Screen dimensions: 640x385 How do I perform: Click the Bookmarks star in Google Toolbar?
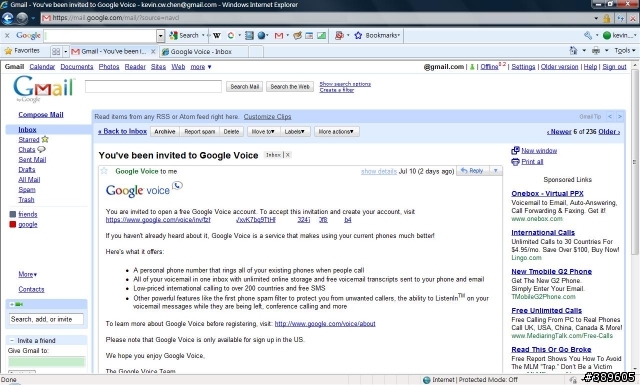click(x=358, y=36)
